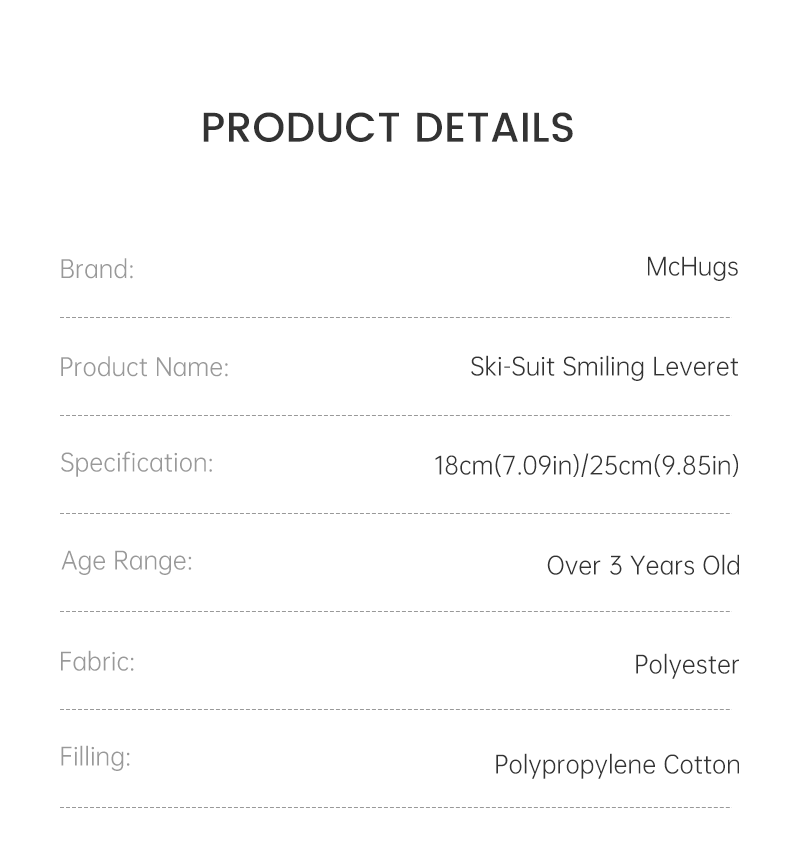Click the word DETAILS in the heading
Screen dimensions: 790x860
(x=494, y=128)
